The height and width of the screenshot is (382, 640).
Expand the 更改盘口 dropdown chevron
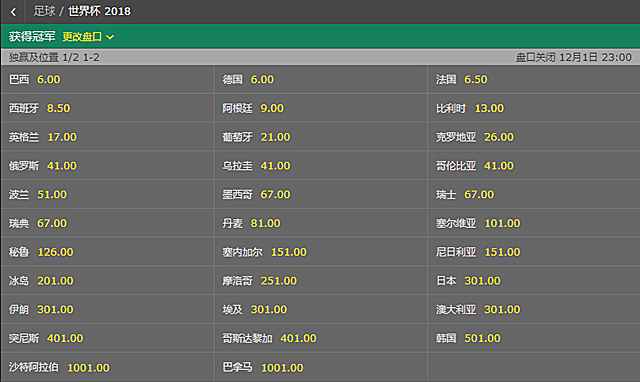click(x=110, y=37)
